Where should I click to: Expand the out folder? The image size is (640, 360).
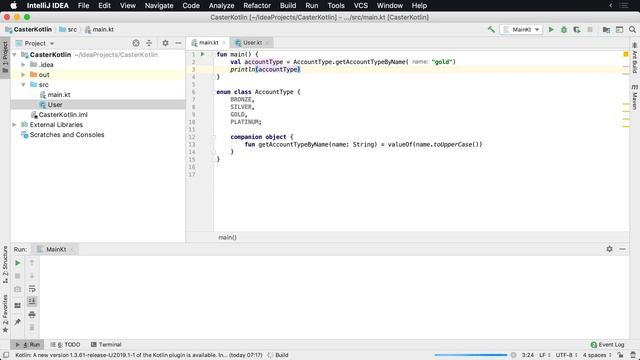(x=23, y=75)
